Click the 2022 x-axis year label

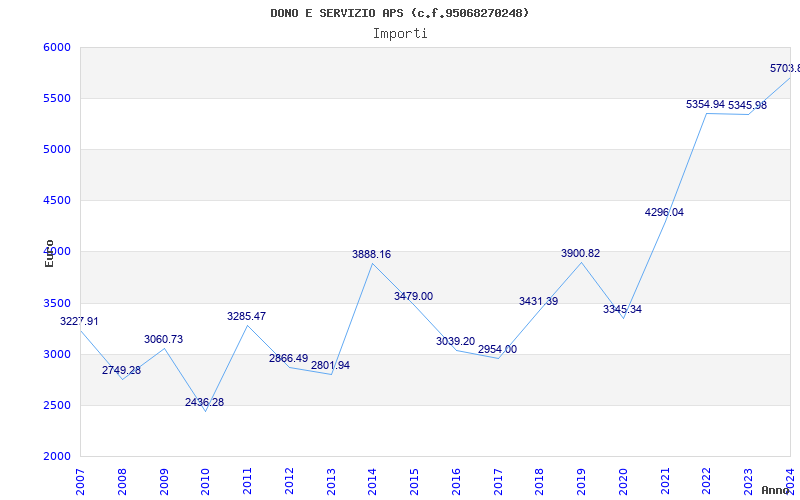[707, 482]
